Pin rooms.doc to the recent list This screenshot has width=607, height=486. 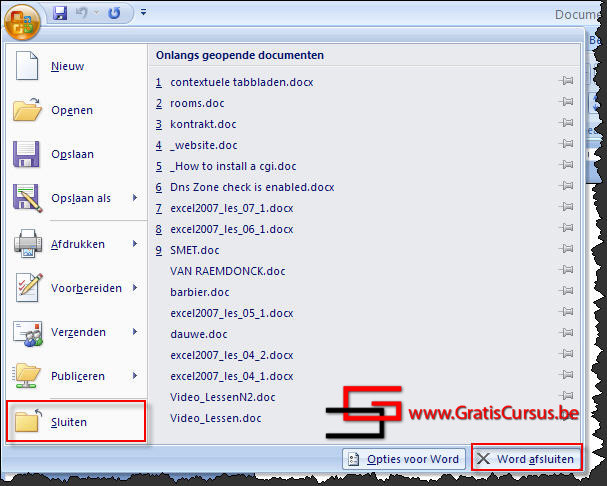coord(566,102)
